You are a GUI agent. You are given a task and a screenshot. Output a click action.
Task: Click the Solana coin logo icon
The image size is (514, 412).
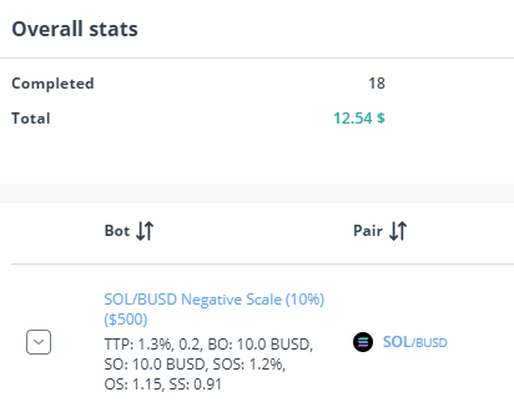(363, 342)
